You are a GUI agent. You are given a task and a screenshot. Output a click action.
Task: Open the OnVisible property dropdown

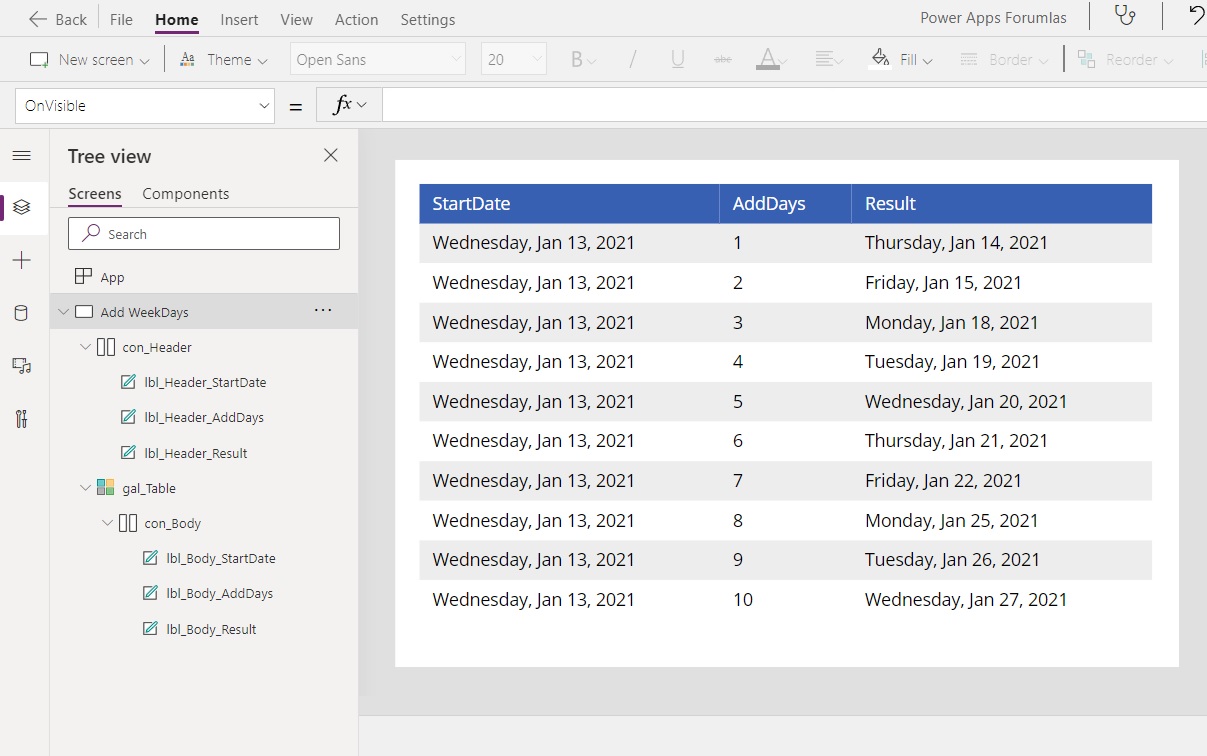coord(144,104)
